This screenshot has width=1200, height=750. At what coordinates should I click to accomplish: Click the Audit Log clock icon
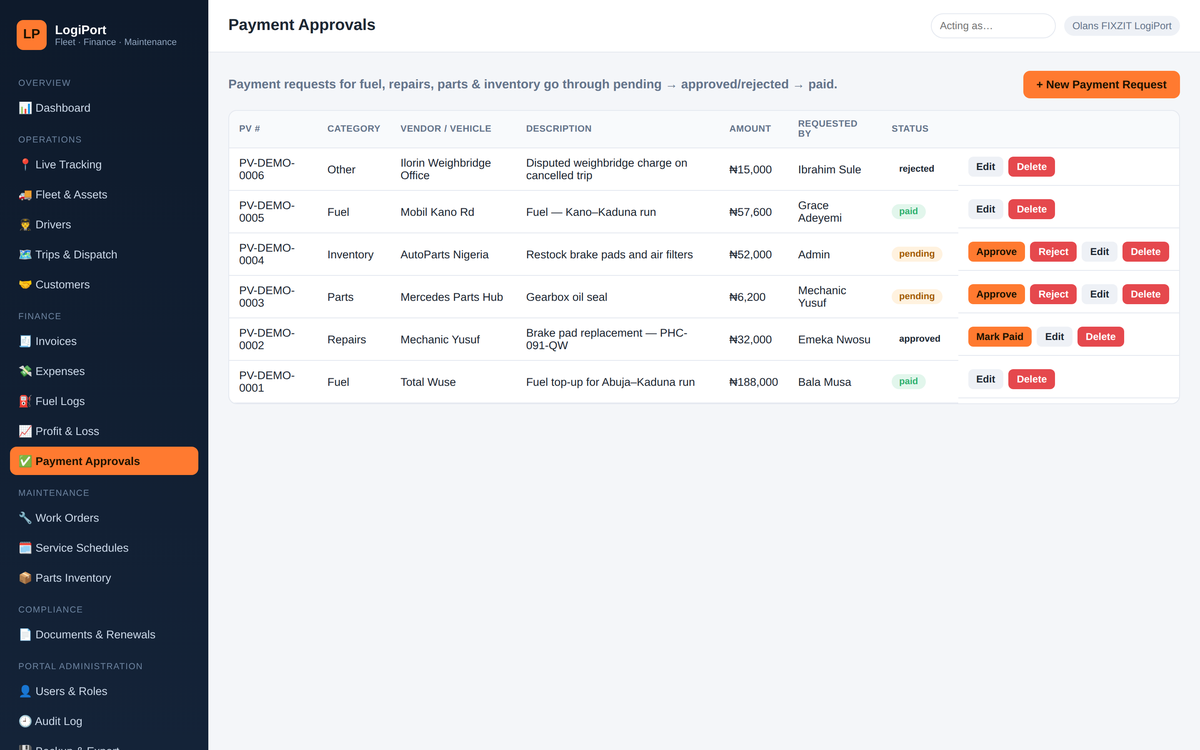tap(25, 722)
